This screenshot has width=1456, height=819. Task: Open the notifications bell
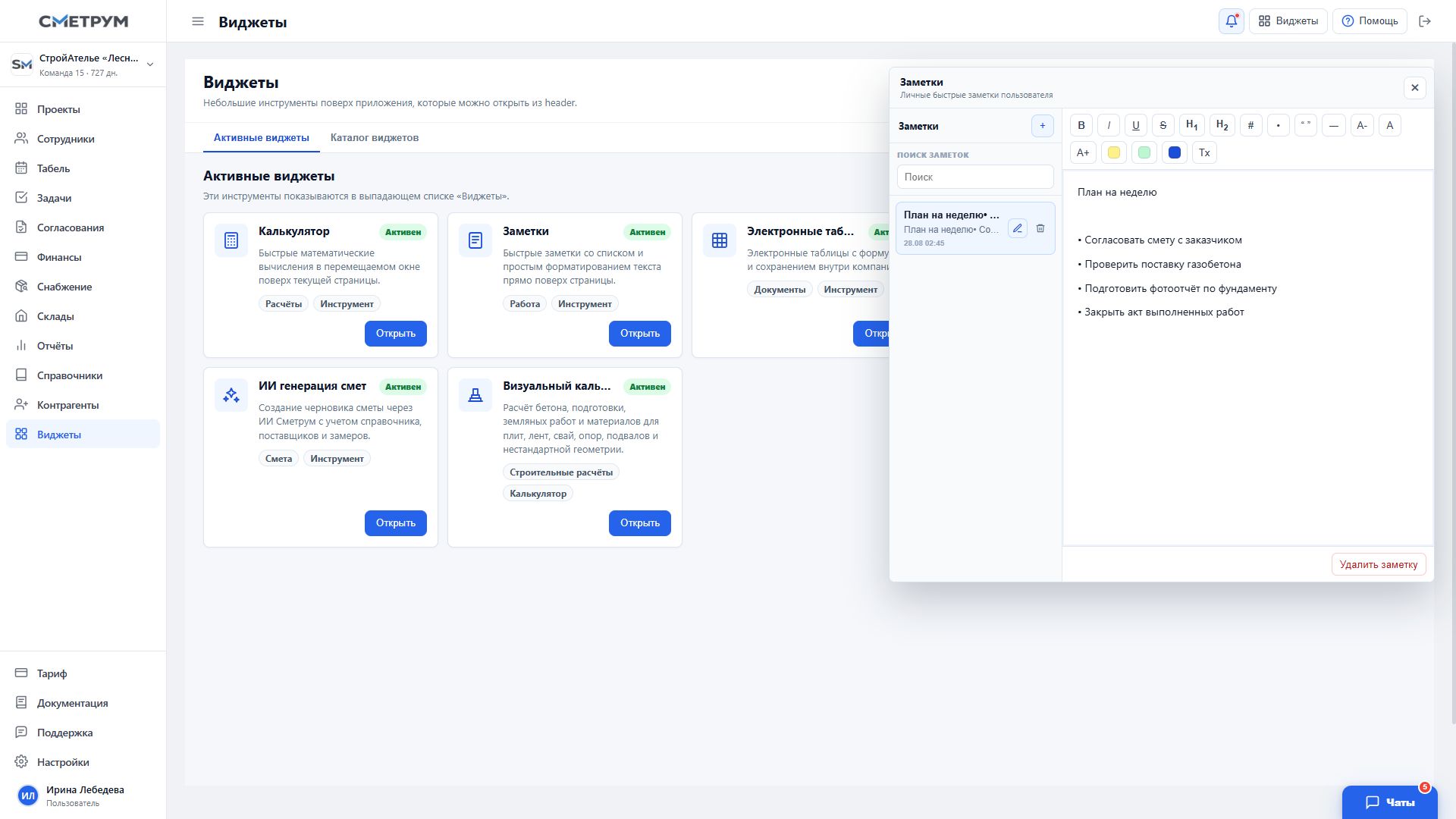(1232, 21)
